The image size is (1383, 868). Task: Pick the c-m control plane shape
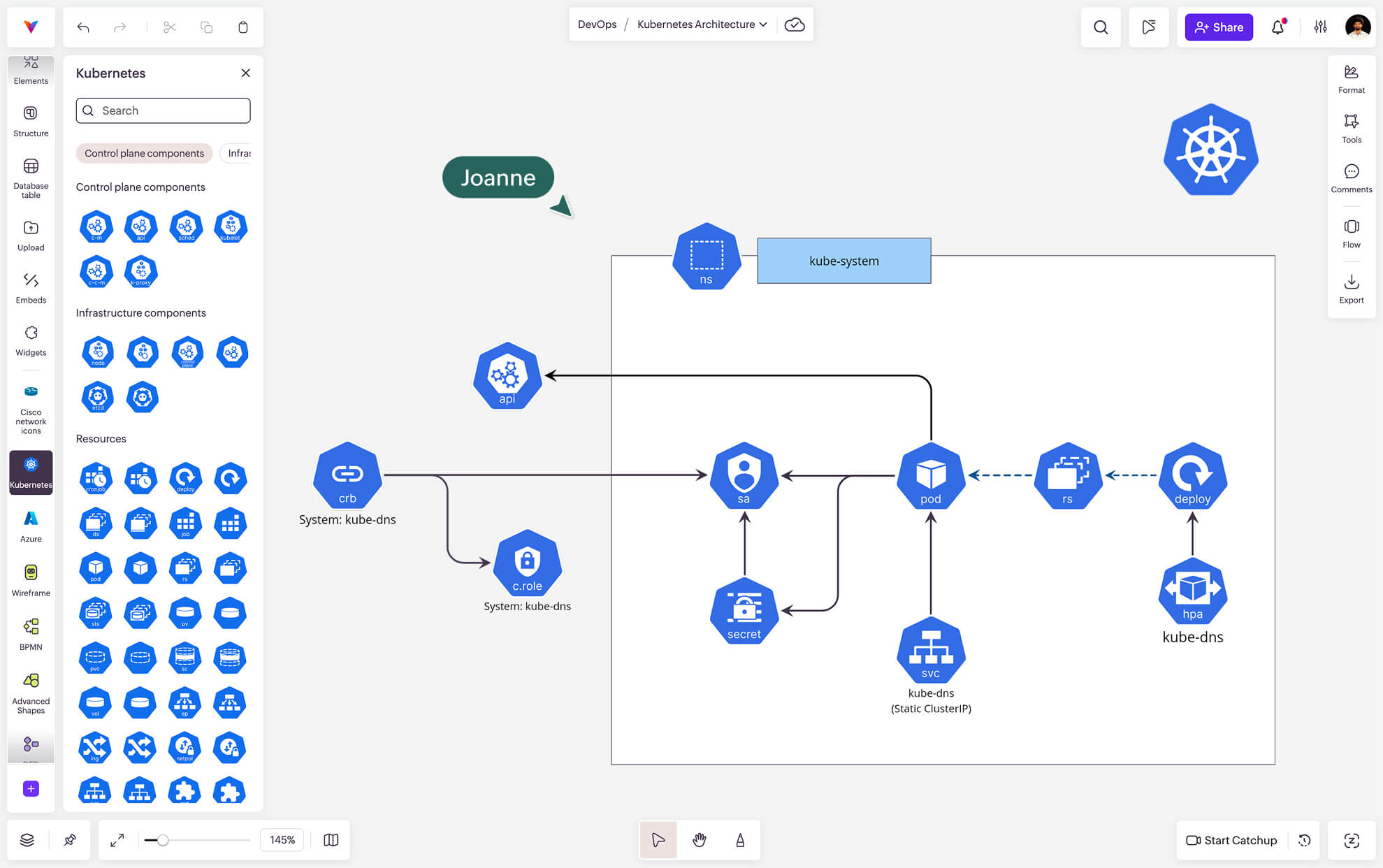click(96, 226)
